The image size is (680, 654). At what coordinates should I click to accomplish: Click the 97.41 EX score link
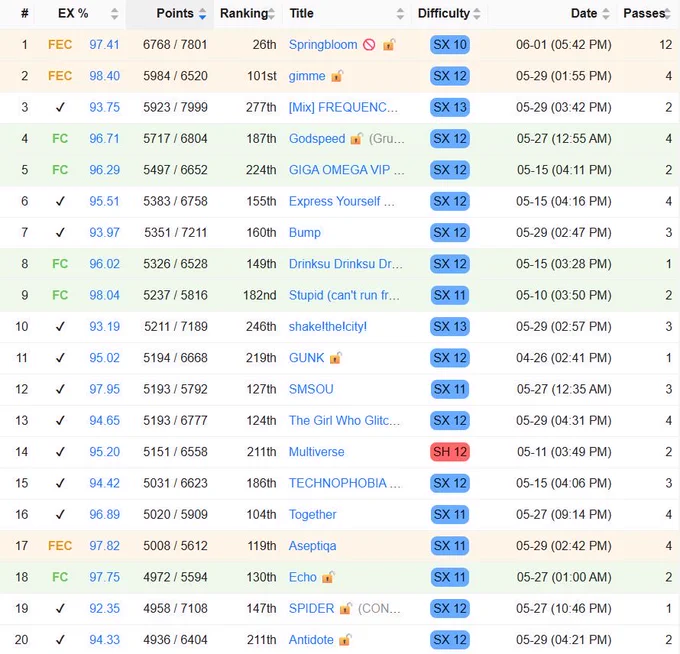coord(104,45)
